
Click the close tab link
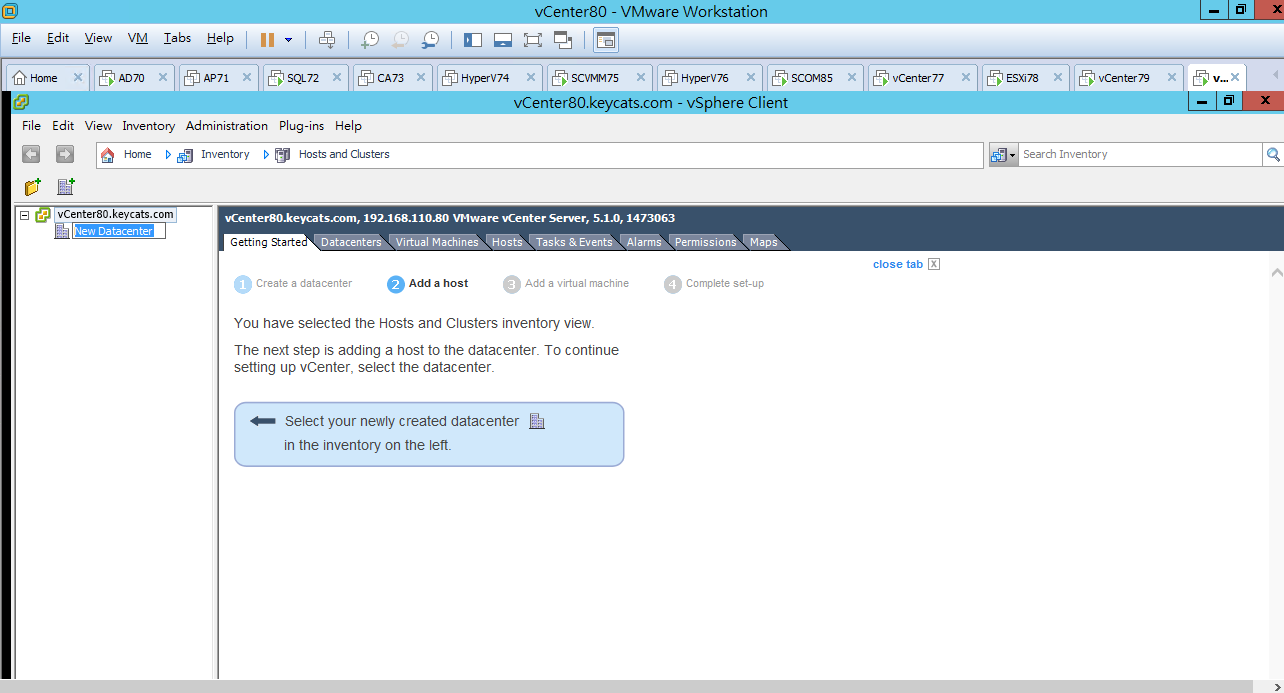(x=898, y=264)
